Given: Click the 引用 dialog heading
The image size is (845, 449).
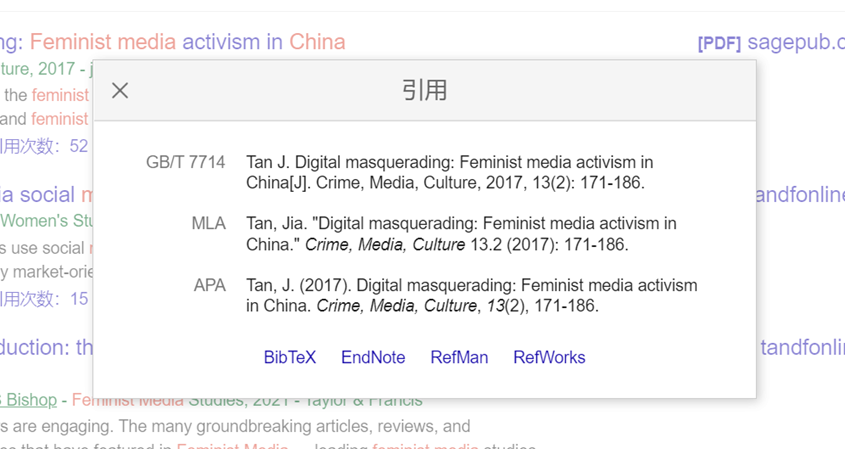Looking at the screenshot, I should tap(424, 90).
